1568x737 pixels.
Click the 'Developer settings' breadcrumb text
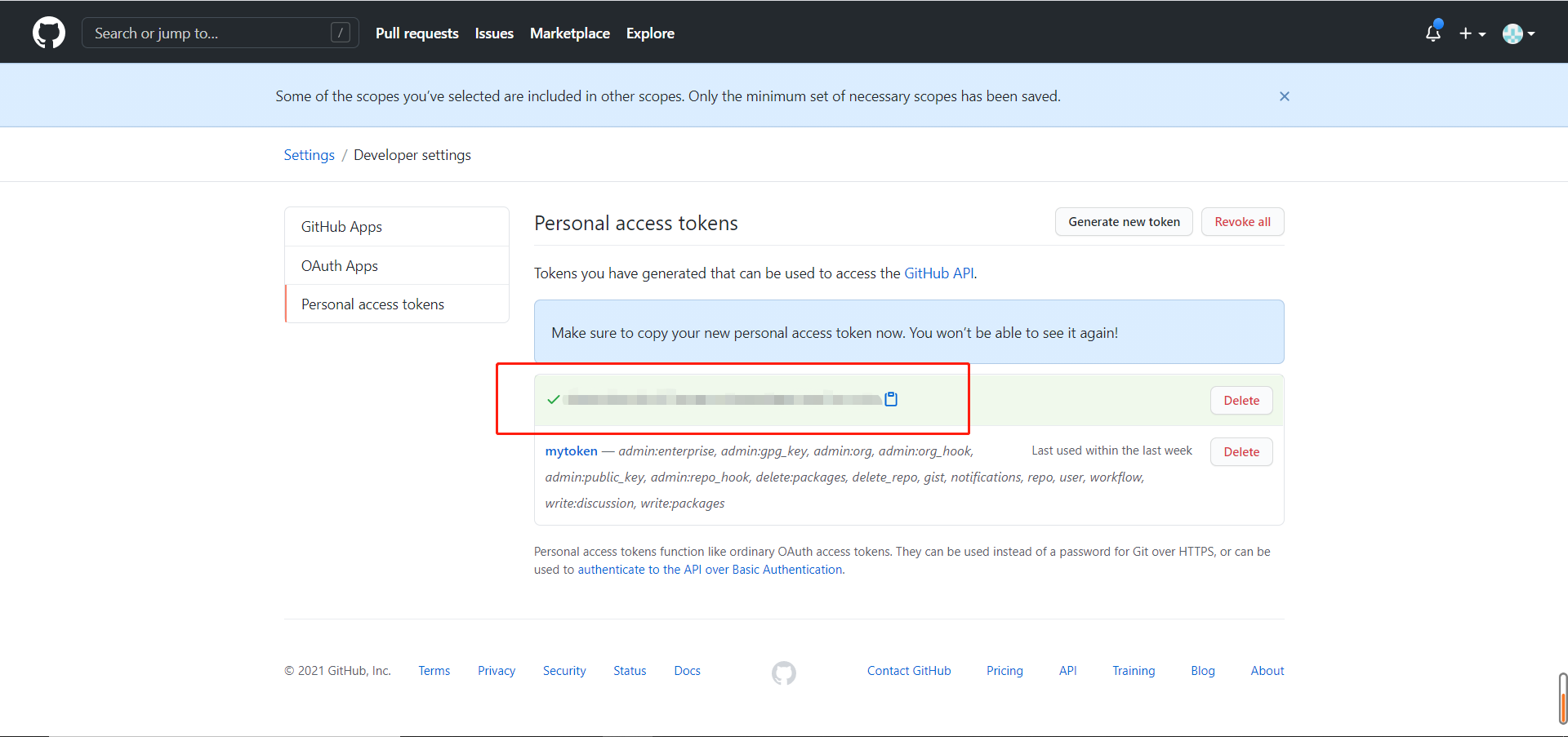pos(412,155)
